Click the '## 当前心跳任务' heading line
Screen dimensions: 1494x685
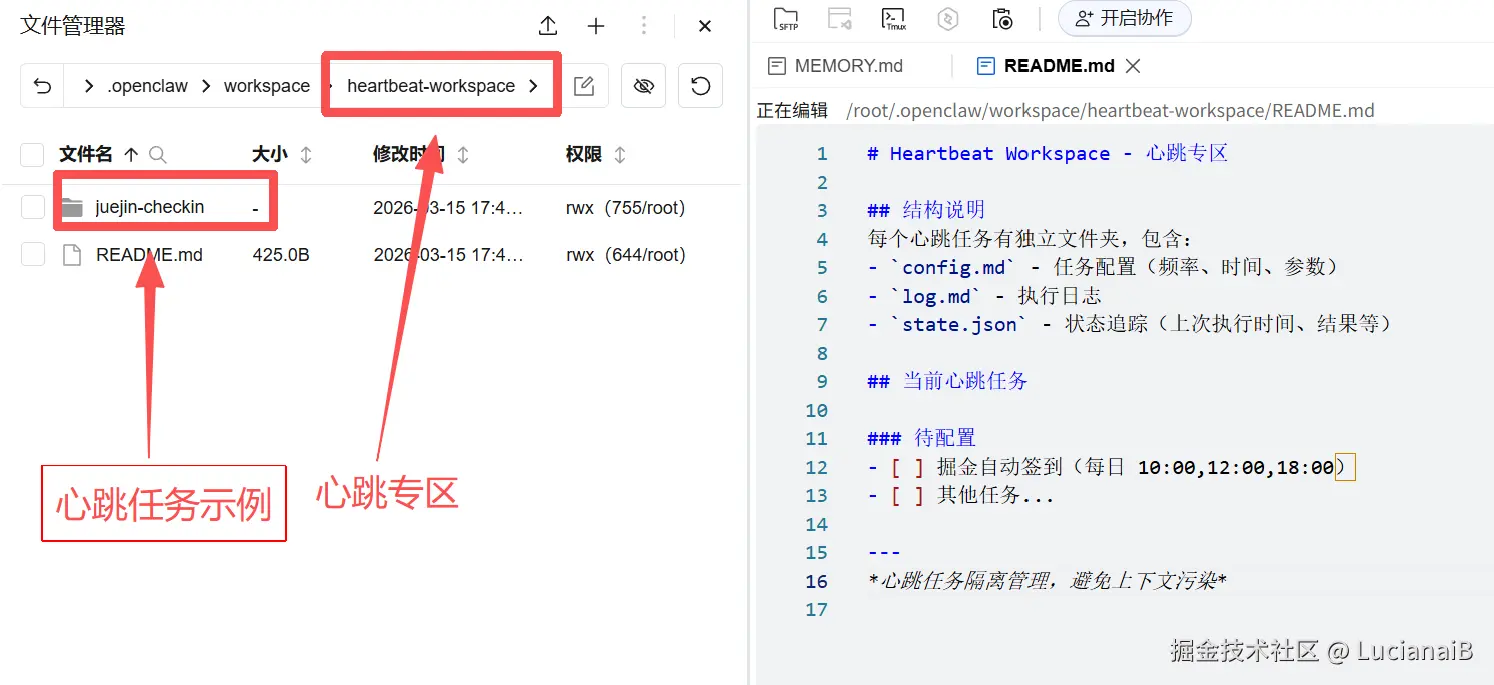click(947, 381)
